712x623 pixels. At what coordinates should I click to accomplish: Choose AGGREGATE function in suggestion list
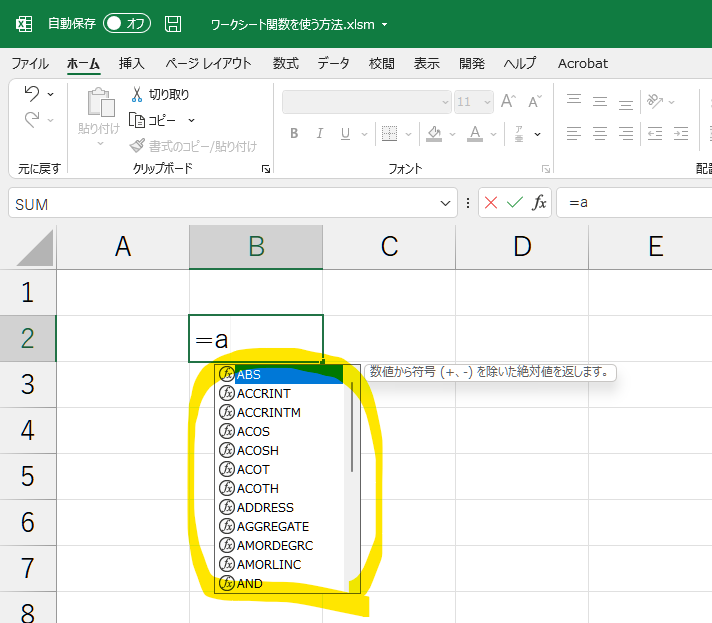[x=272, y=526]
